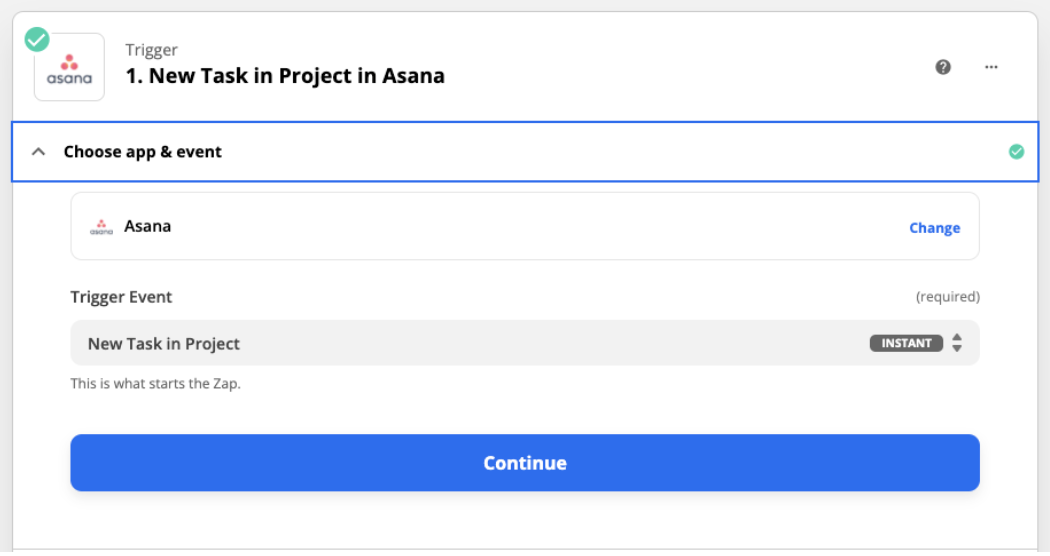Click the helper text This is what starts the Zap
1050x556 pixels.
(x=155, y=384)
